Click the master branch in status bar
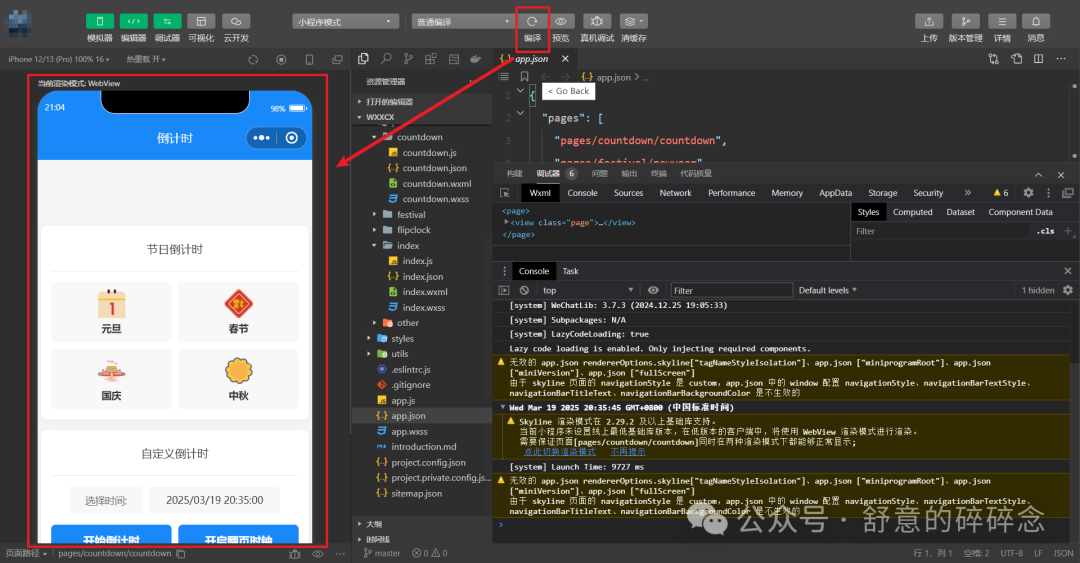1080x563 pixels. [x=382, y=553]
